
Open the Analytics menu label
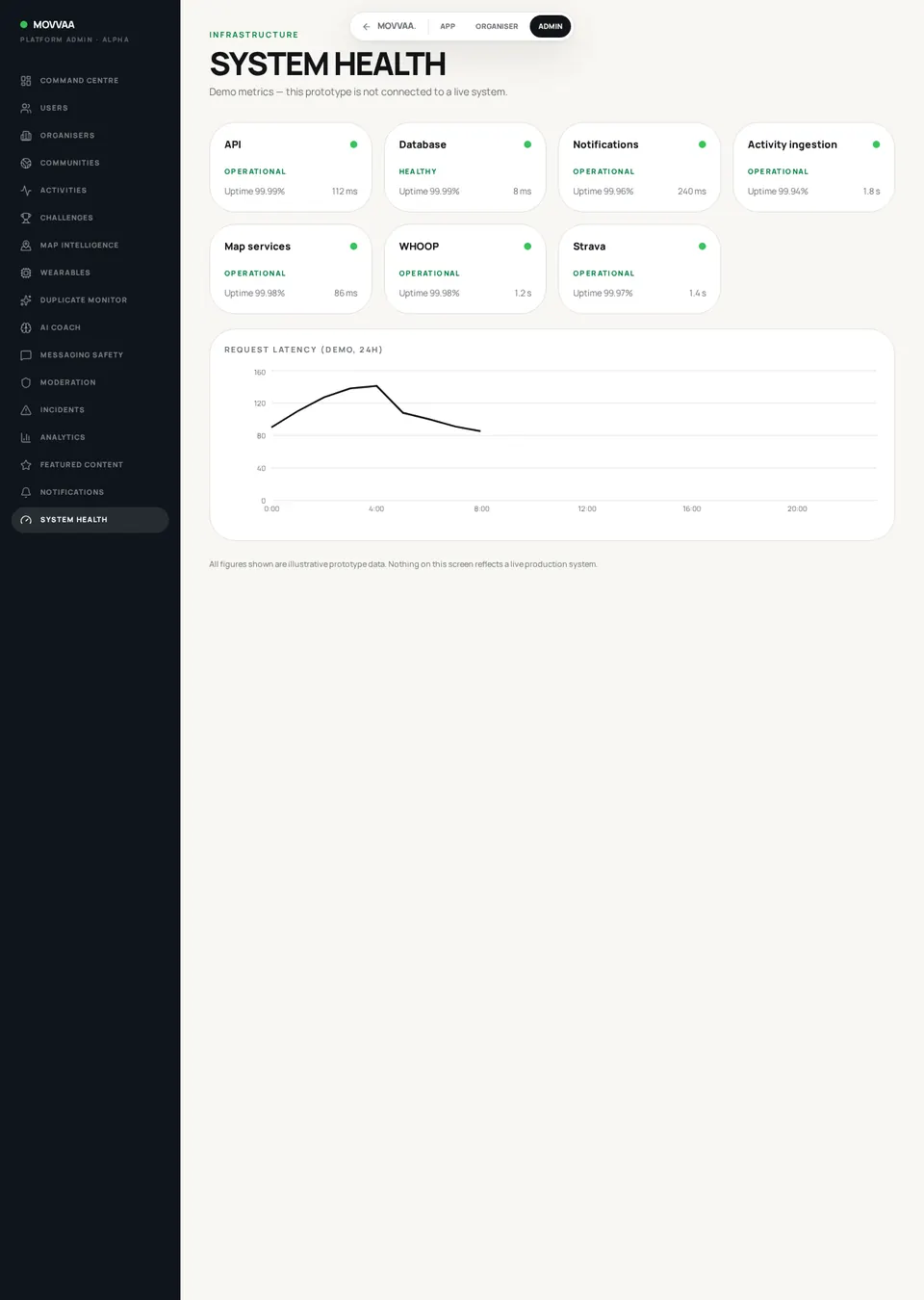tap(63, 437)
